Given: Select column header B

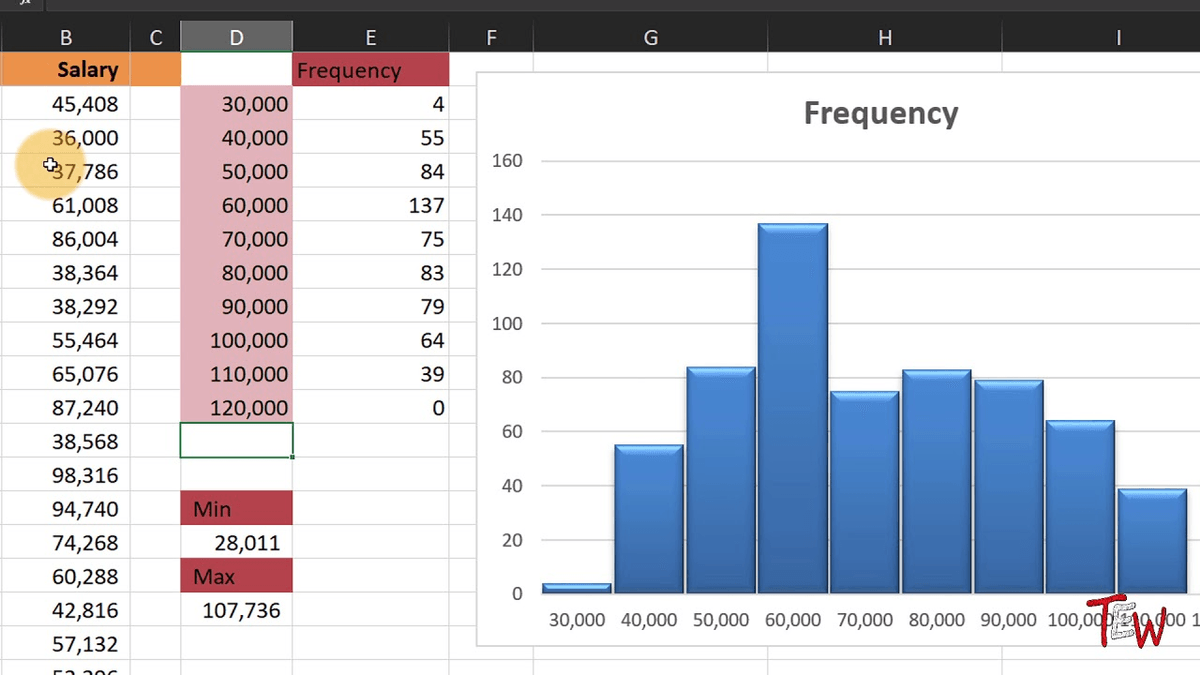Looking at the screenshot, I should [65, 37].
